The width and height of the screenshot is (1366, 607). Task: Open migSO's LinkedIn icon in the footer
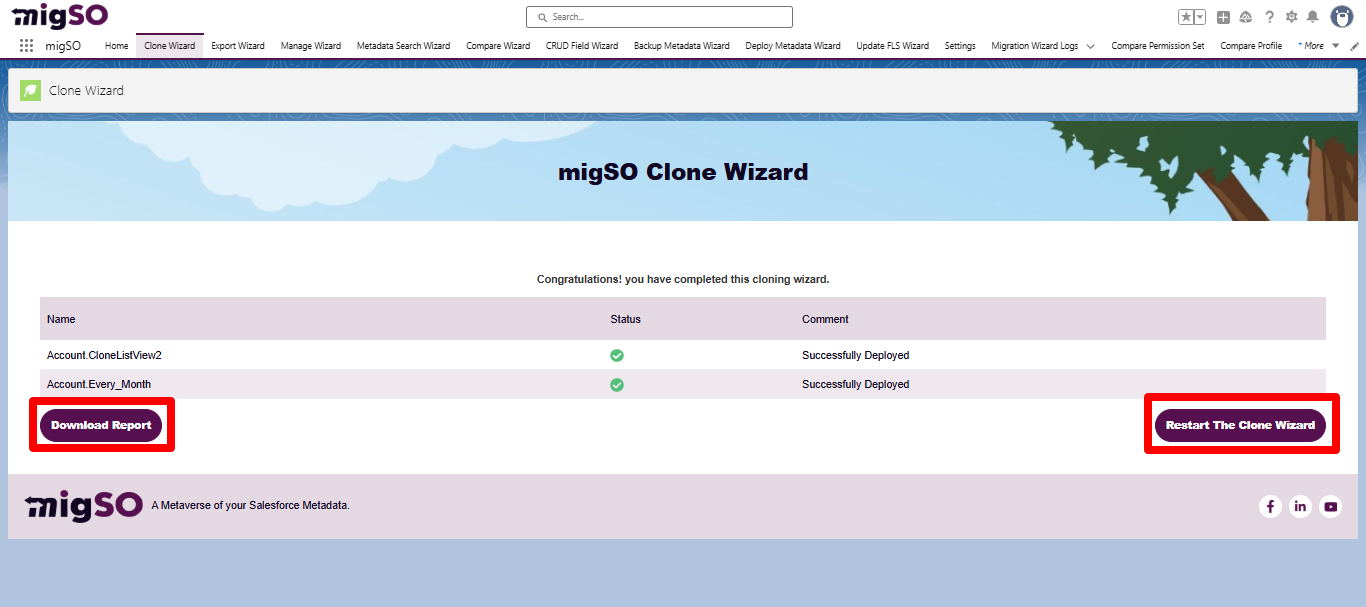[x=1300, y=506]
